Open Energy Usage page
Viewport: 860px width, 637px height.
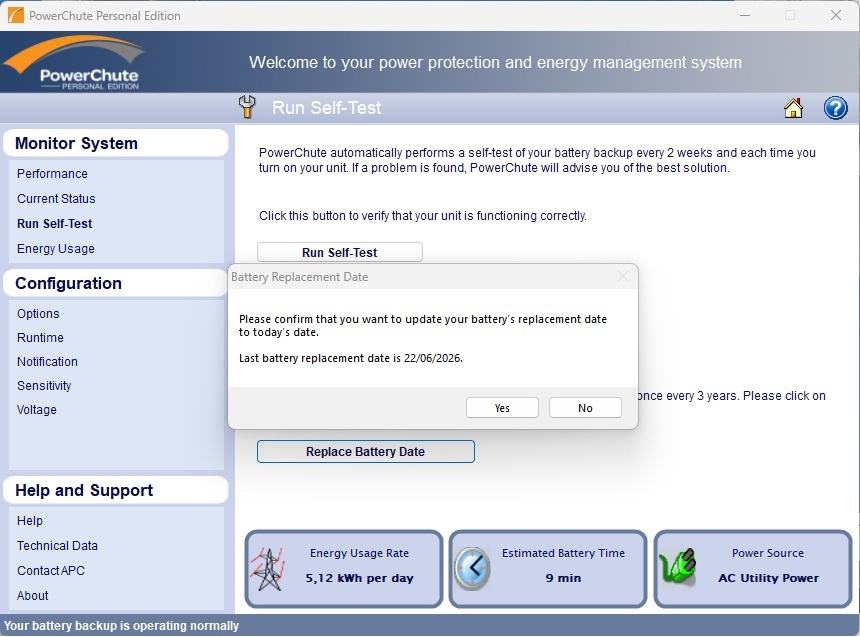(x=55, y=249)
